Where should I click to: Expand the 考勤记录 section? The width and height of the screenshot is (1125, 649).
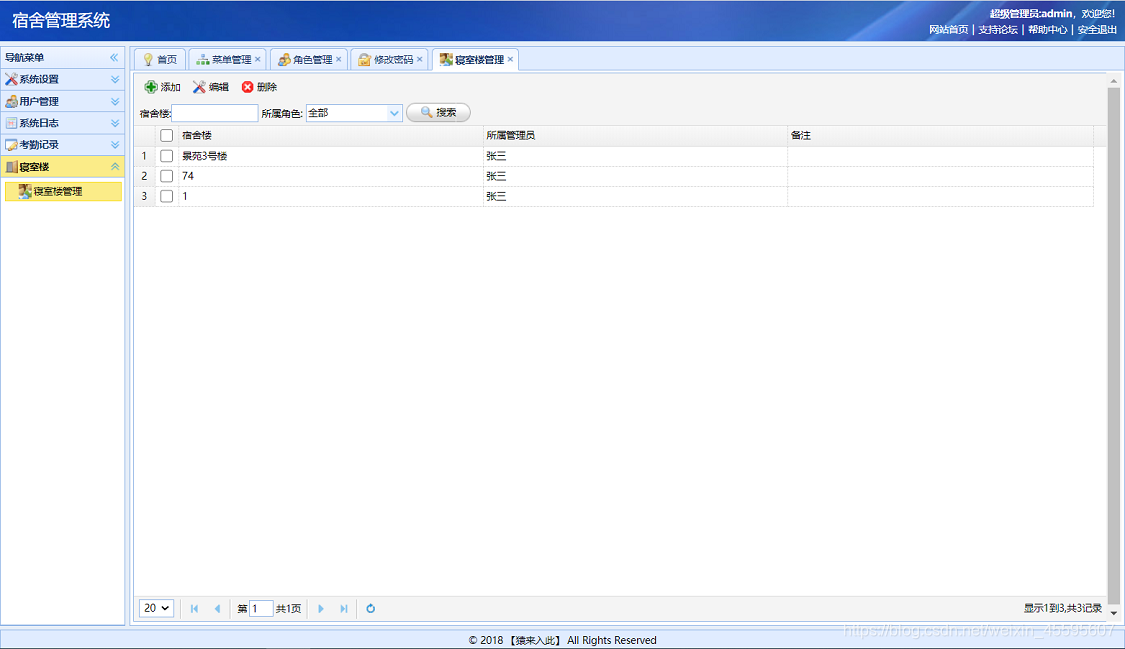click(115, 145)
